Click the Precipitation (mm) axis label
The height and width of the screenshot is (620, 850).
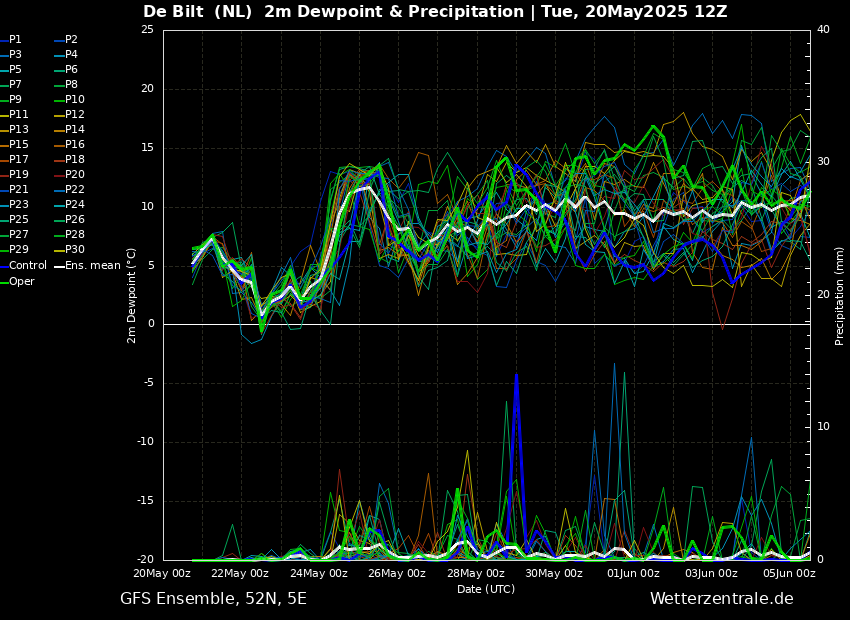click(840, 295)
